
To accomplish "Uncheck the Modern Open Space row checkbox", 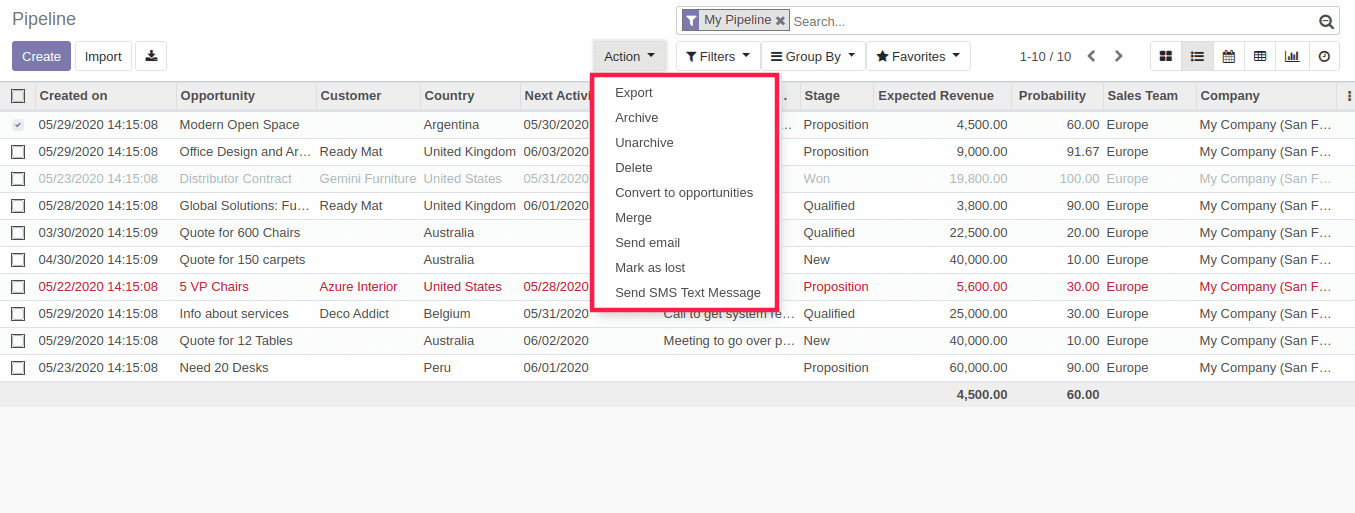I will 18,125.
